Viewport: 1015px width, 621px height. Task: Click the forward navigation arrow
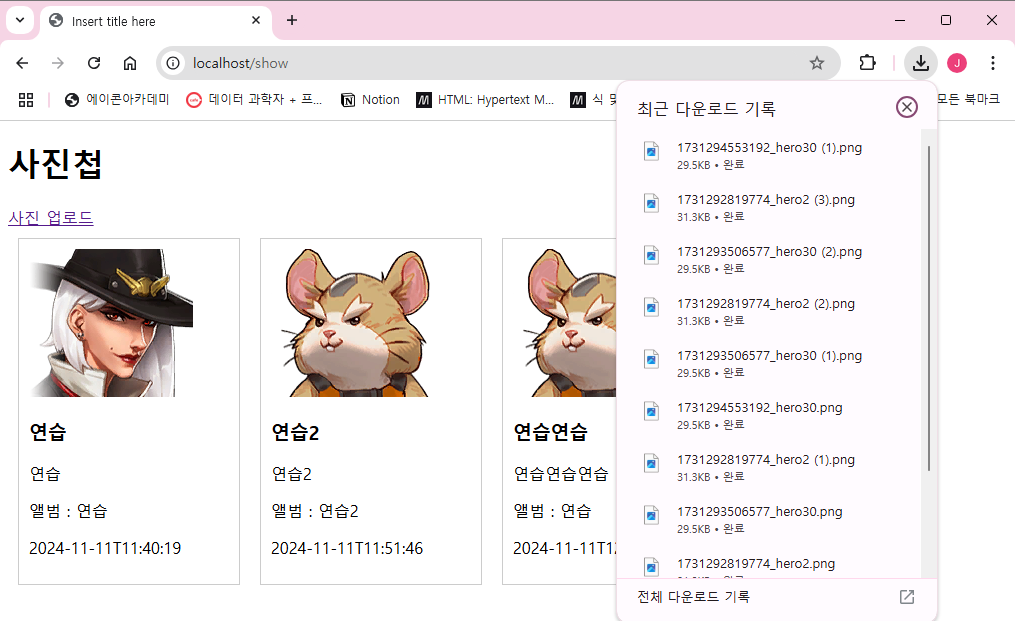pyautogui.click(x=58, y=63)
